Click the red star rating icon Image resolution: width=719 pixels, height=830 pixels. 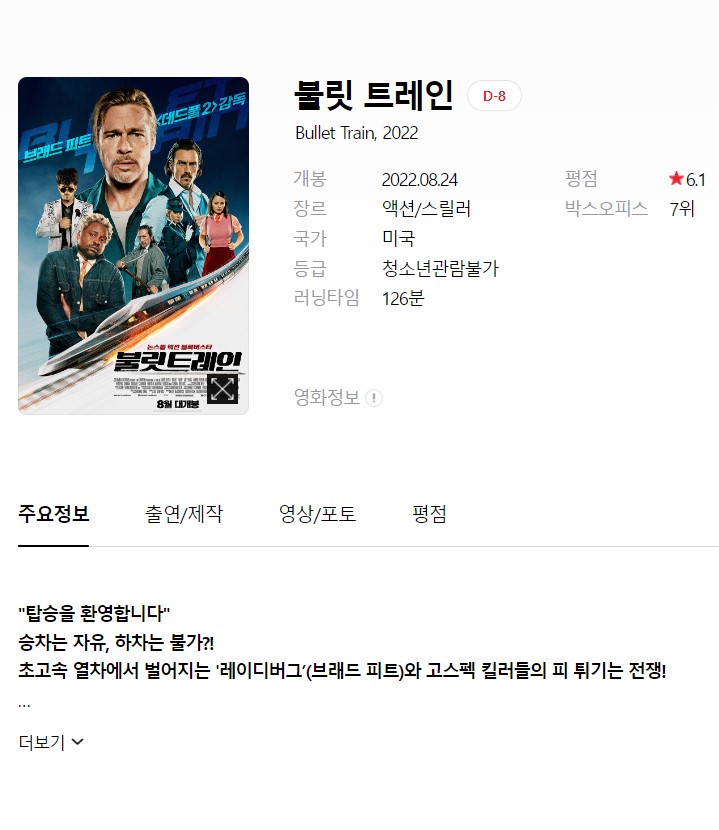pos(676,178)
